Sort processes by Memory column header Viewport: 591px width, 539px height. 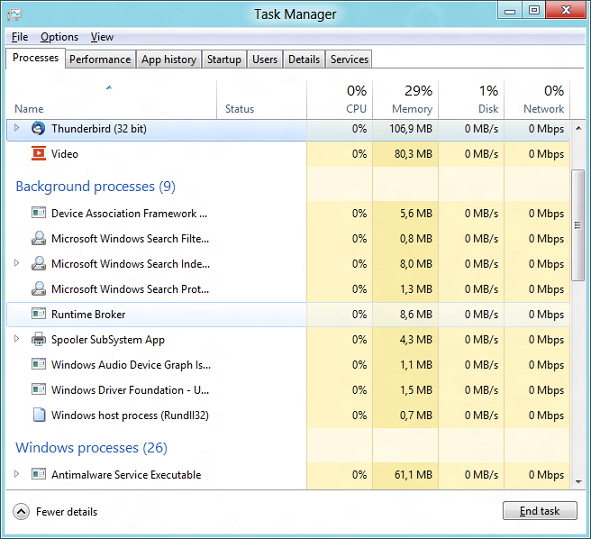406,100
